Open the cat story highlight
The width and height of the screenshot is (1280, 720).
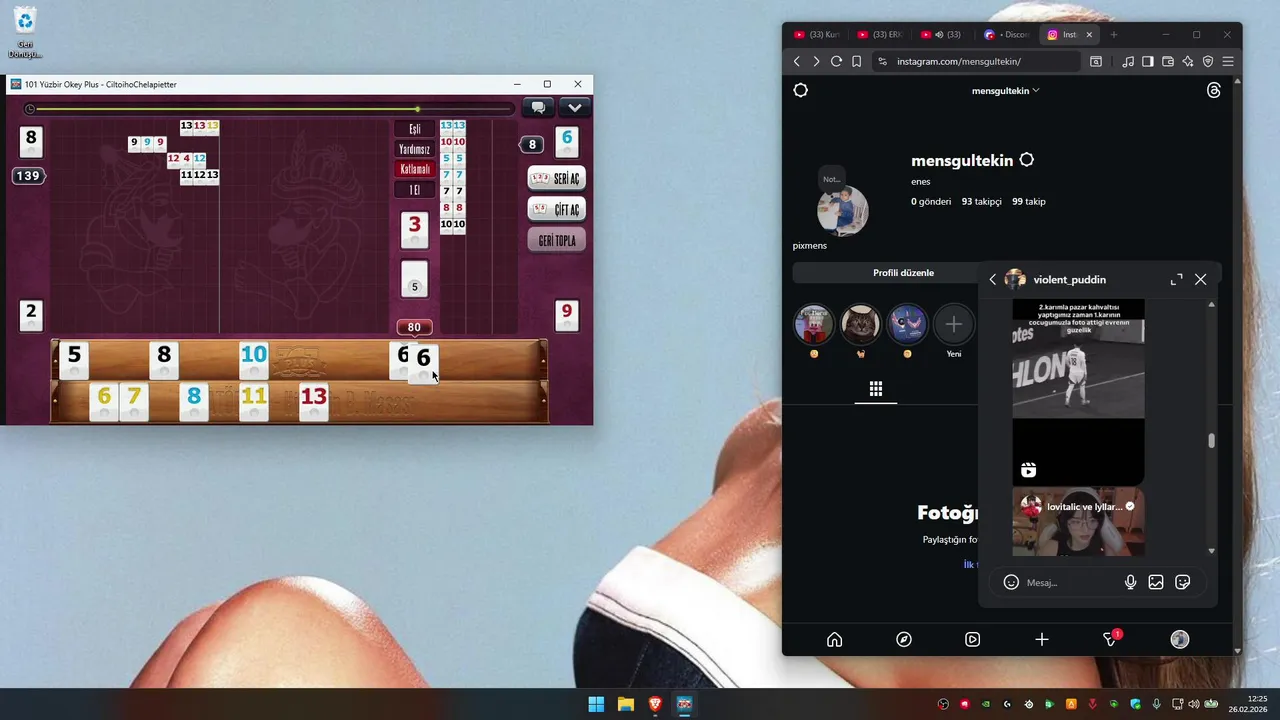[x=860, y=324]
